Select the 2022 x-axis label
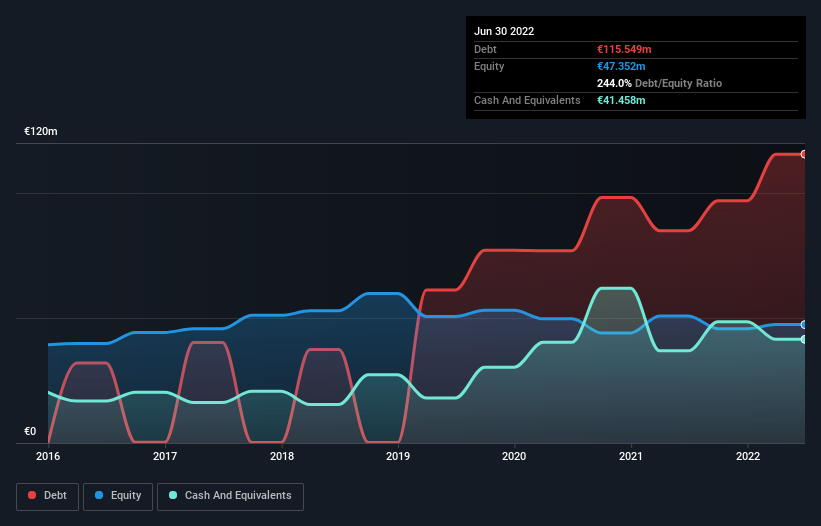 pyautogui.click(x=748, y=456)
